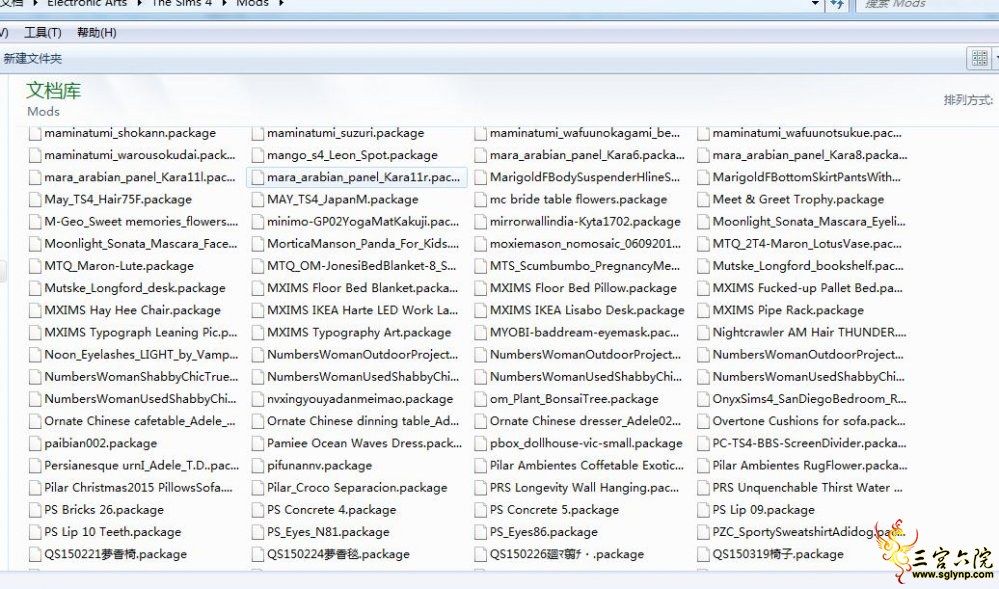Viewport: 999px width, 589px height.
Task: Select file icon of PS Concrete 4.package
Action: click(x=257, y=510)
